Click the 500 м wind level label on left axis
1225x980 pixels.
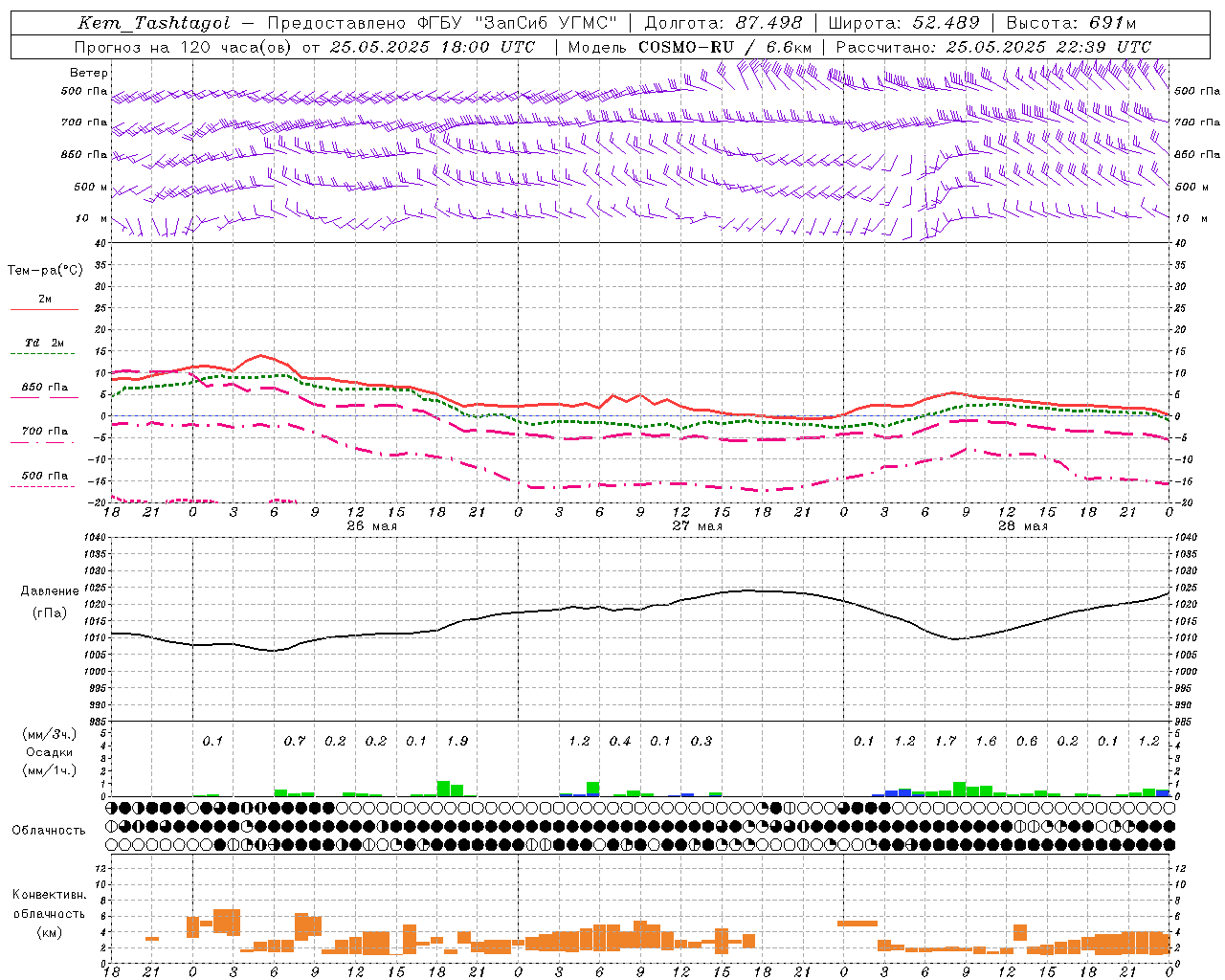[x=91, y=187]
